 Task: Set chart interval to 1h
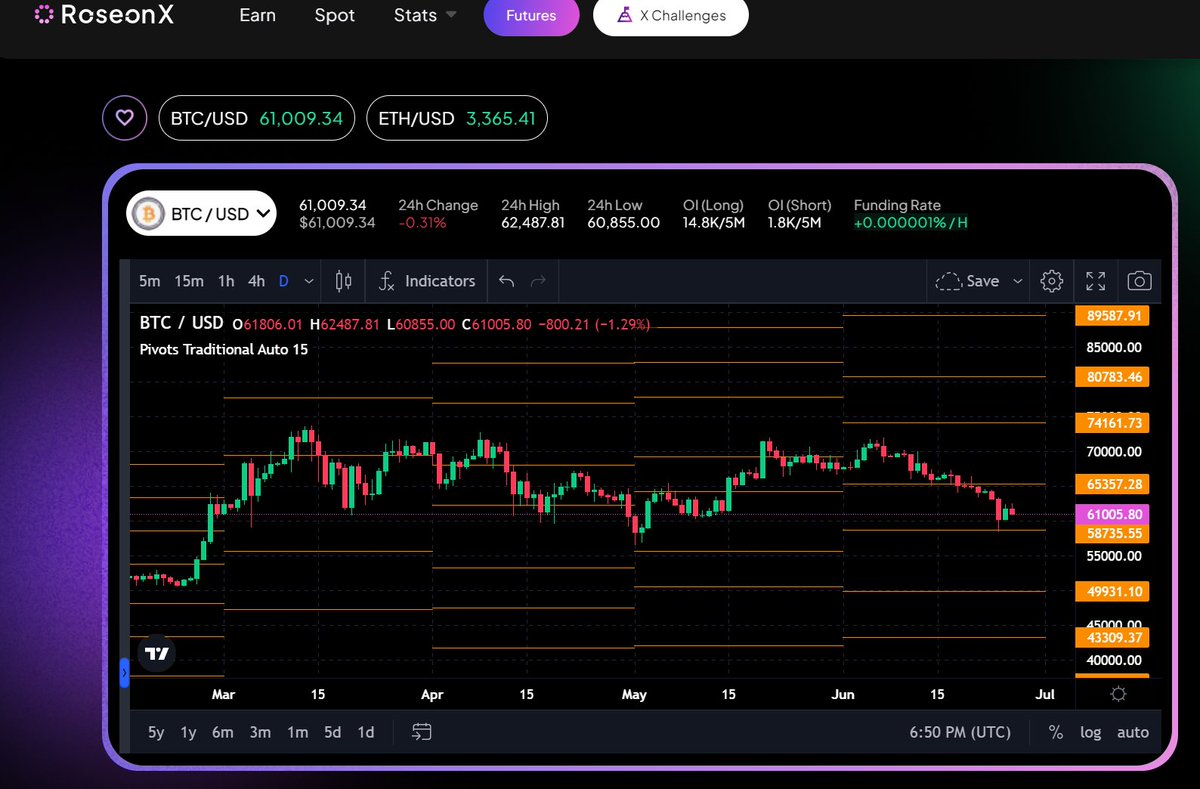click(x=226, y=281)
